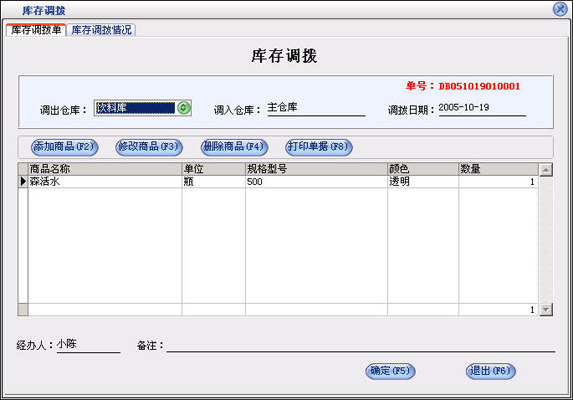Click the 数量 column header

pyautogui.click(x=498, y=169)
